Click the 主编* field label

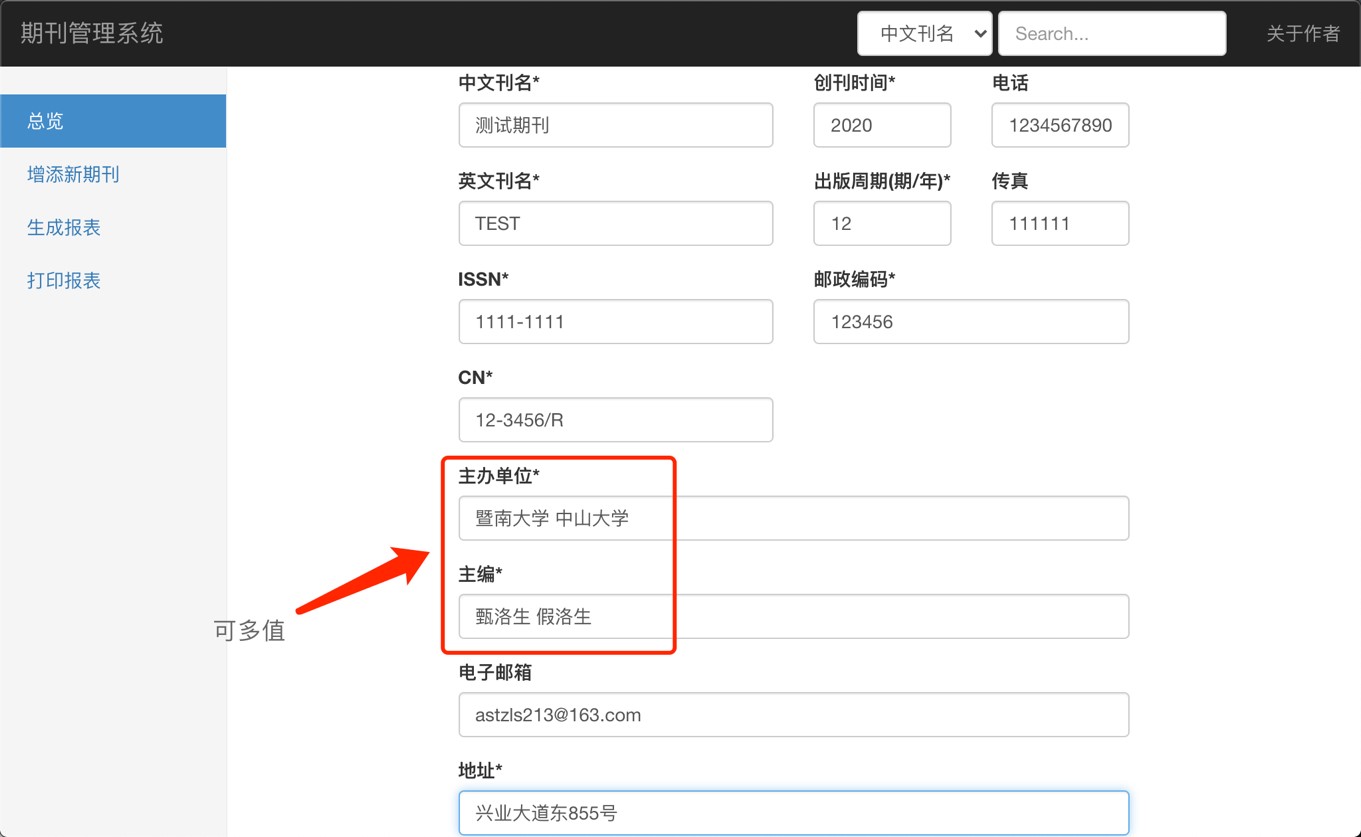480,574
